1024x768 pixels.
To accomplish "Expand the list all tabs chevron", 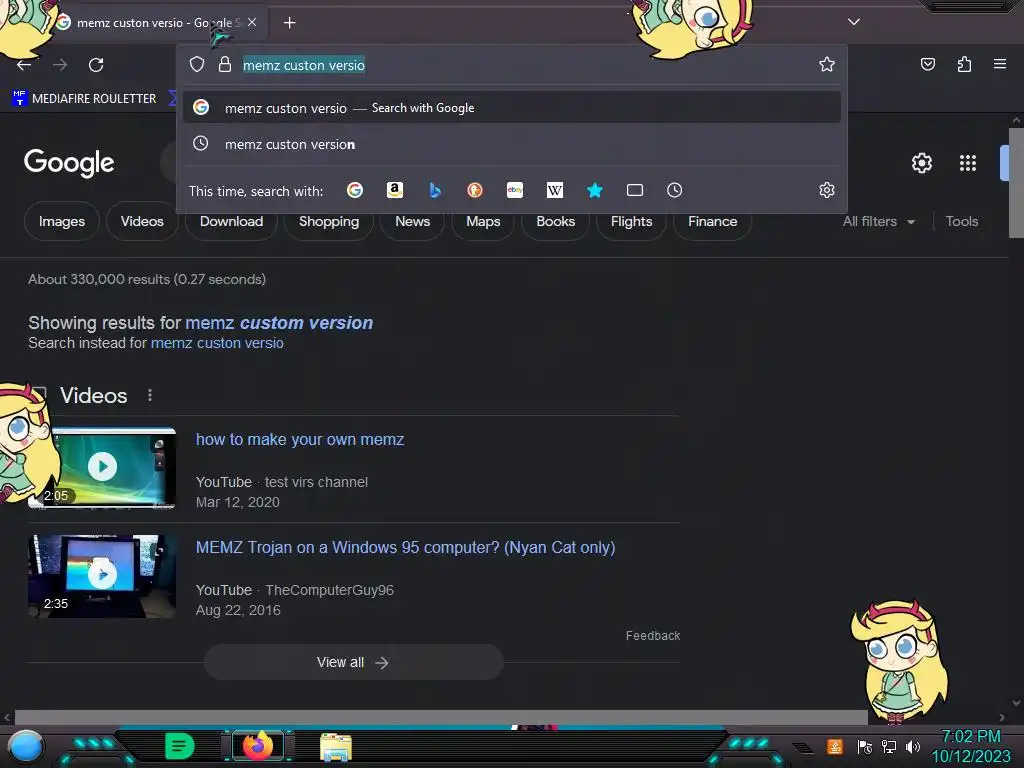I will [854, 22].
